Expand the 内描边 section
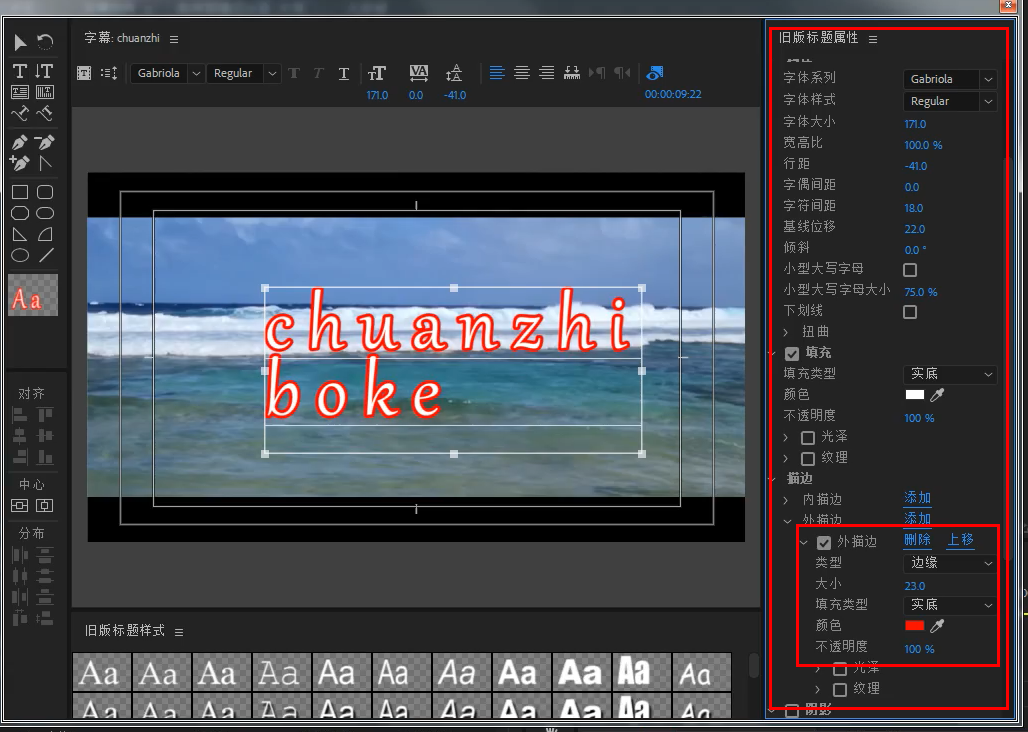The image size is (1028, 732). click(786, 500)
